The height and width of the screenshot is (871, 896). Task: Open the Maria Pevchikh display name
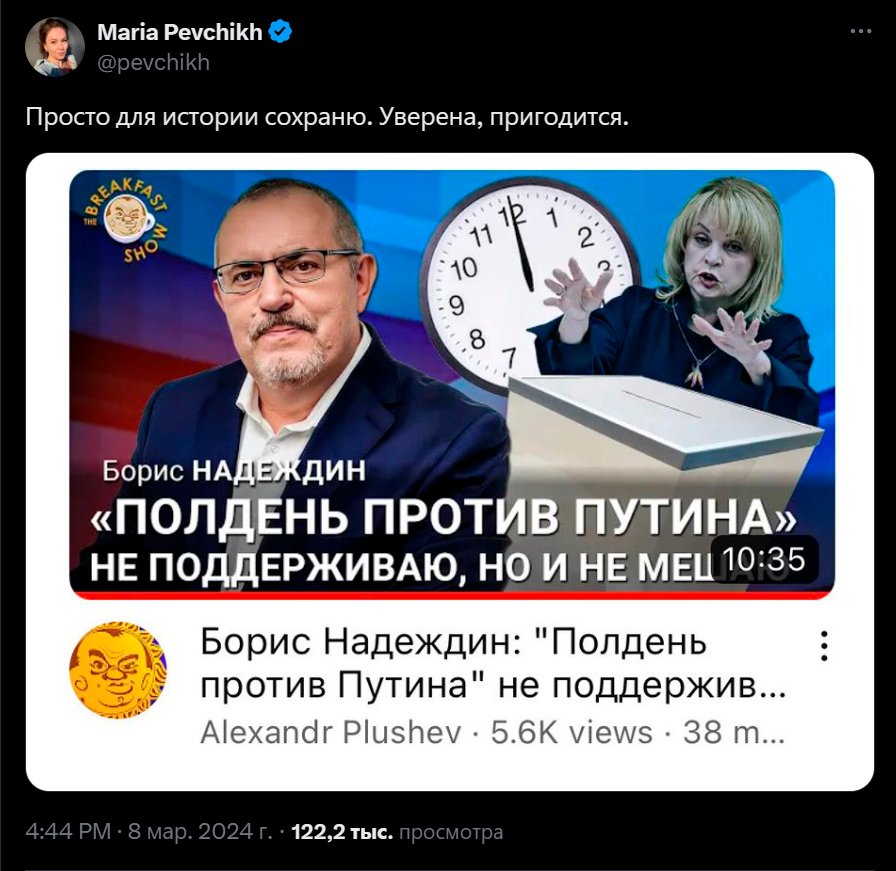pos(179,32)
